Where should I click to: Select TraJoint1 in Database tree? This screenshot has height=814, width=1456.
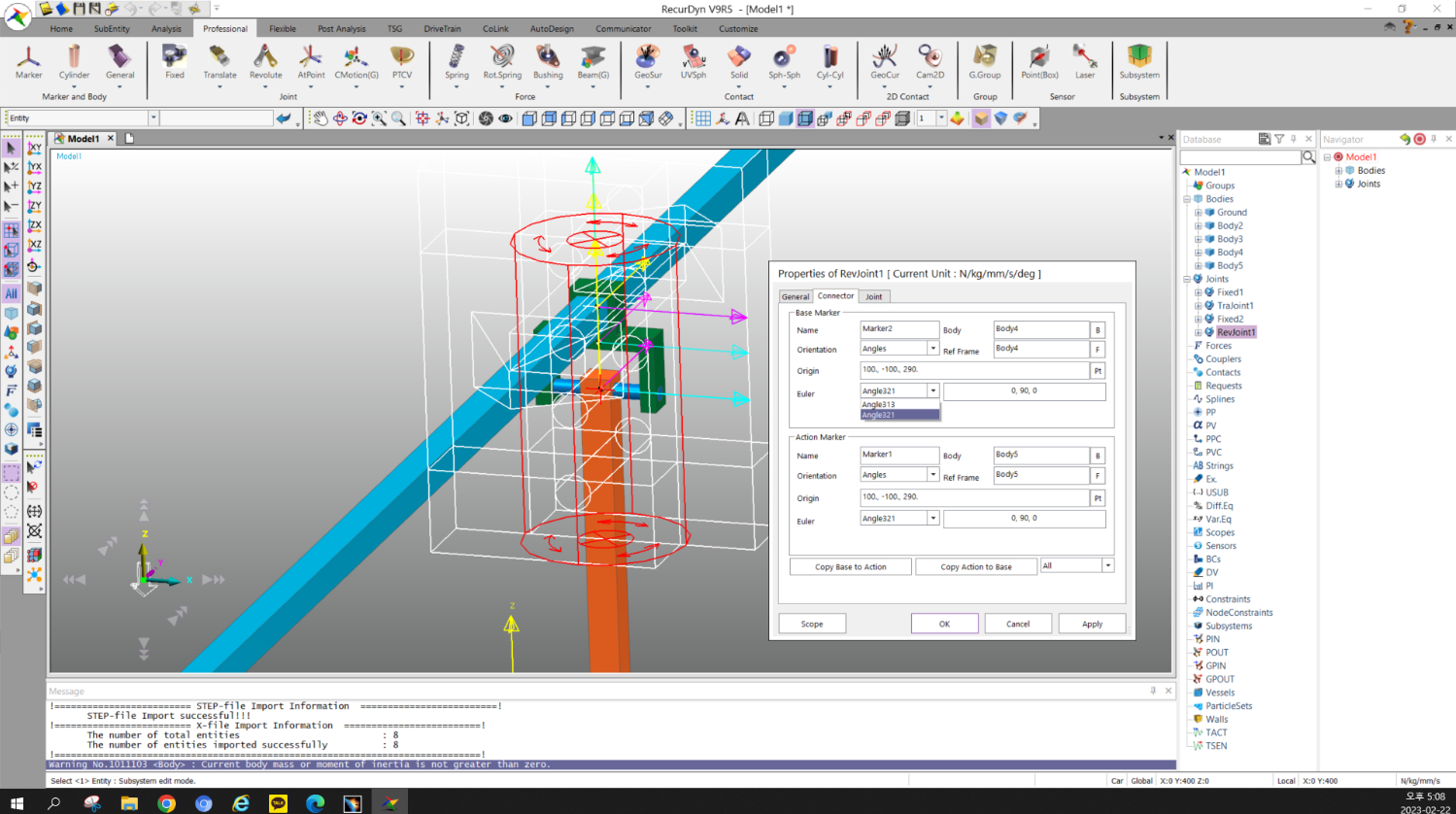tap(1235, 305)
